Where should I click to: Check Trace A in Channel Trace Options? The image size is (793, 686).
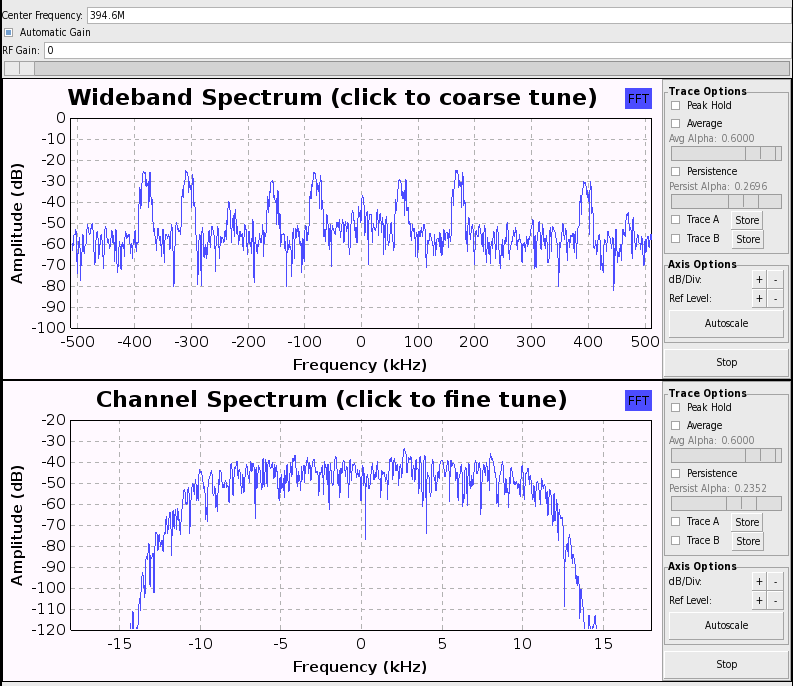676,522
